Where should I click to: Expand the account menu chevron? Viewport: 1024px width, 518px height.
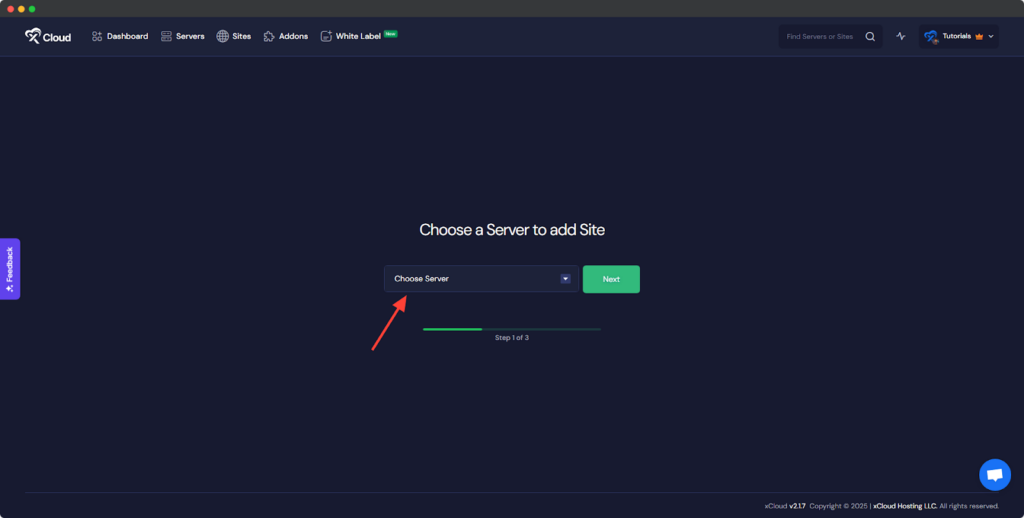(991, 37)
